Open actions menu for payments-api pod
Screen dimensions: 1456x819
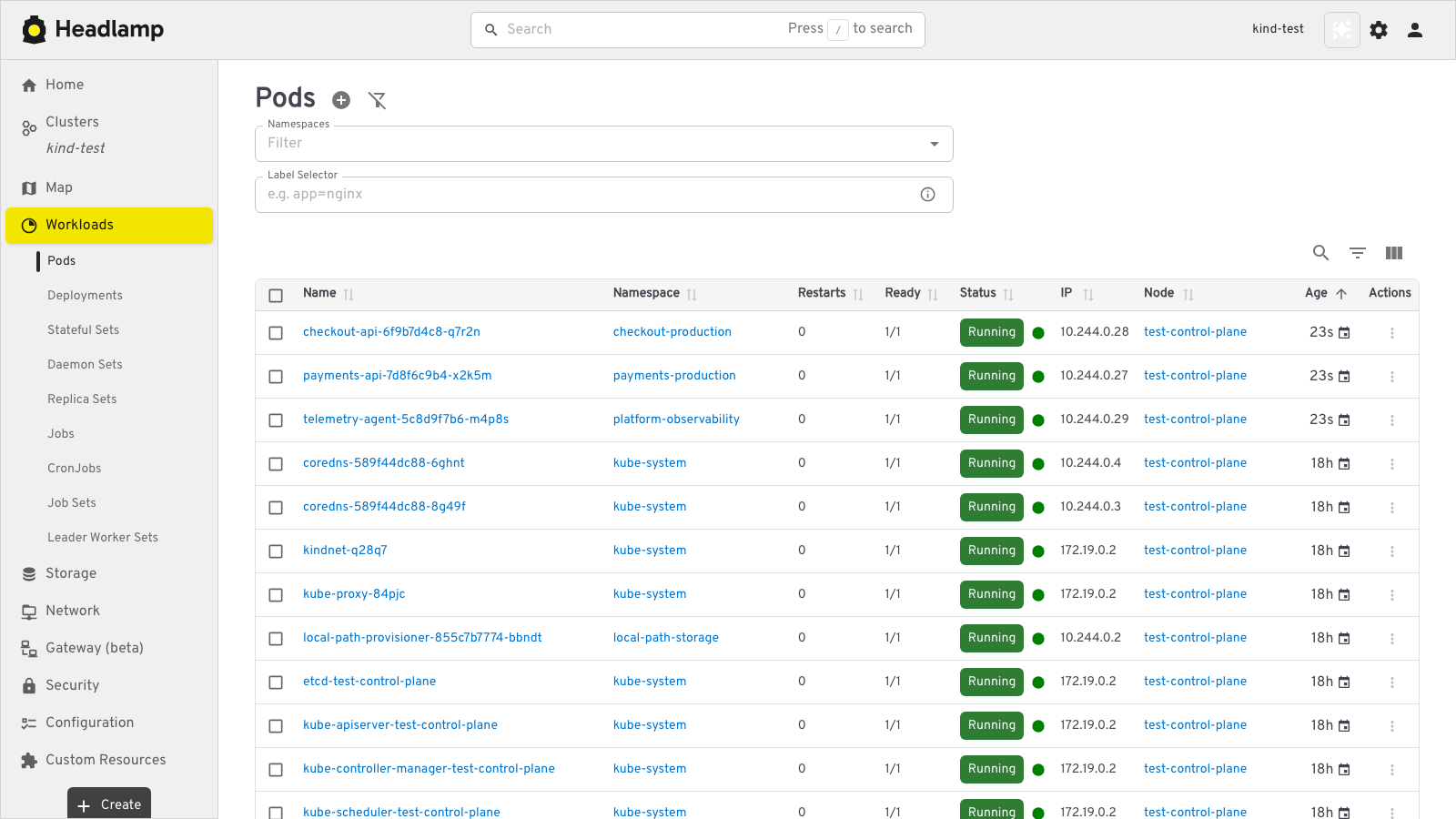pos(1392,377)
